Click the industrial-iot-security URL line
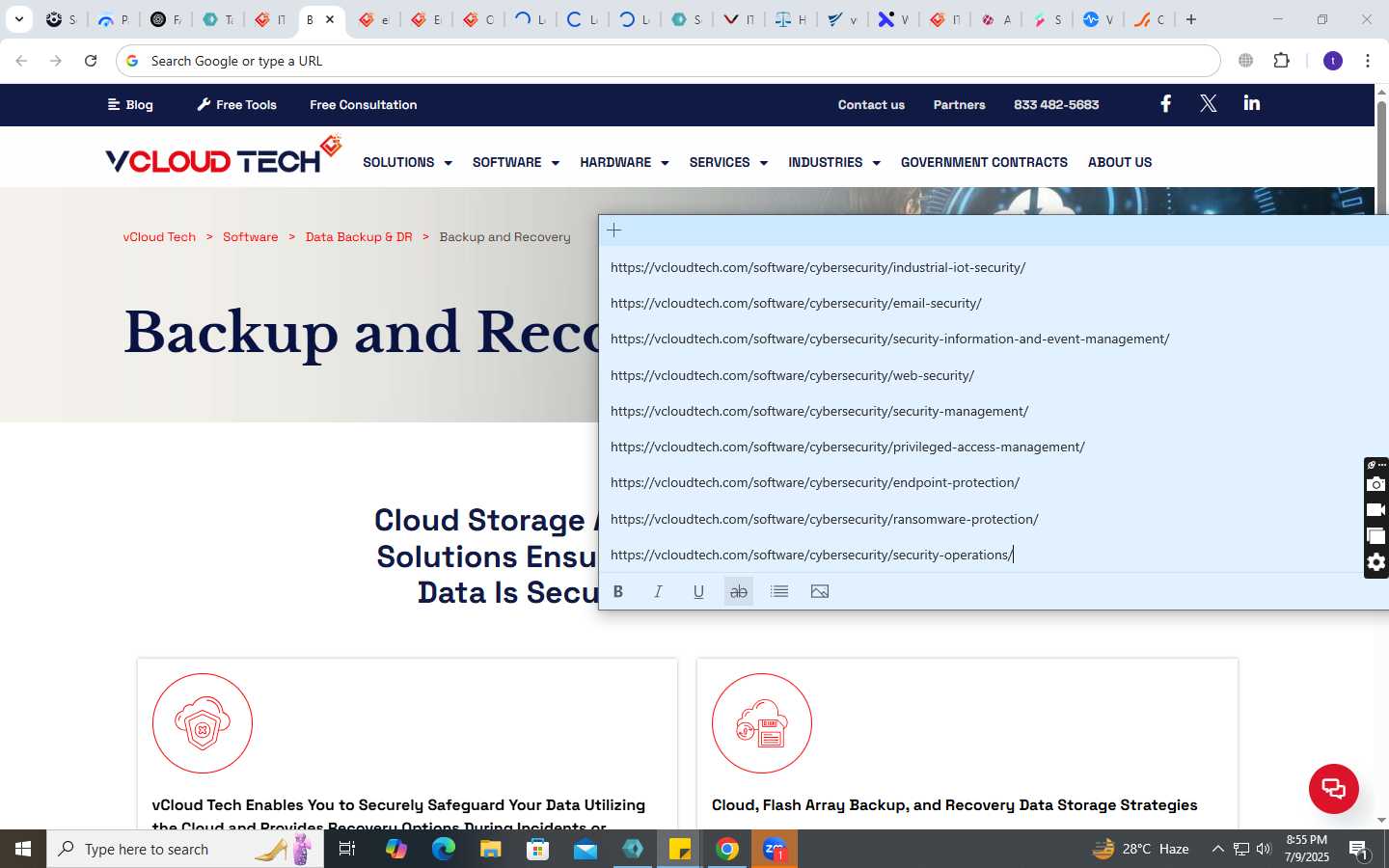 tap(818, 267)
